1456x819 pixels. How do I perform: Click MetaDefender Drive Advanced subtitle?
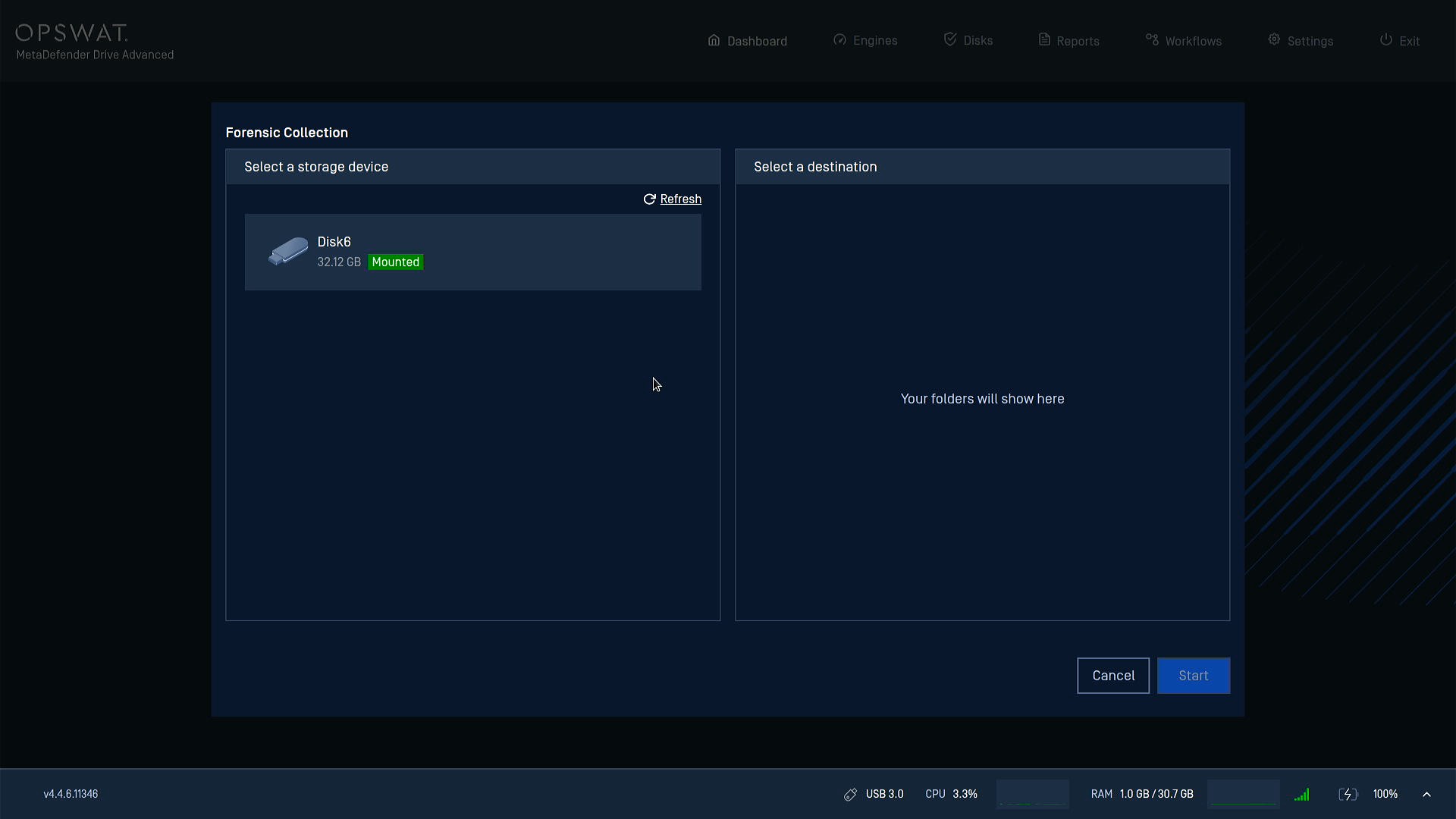pos(95,55)
